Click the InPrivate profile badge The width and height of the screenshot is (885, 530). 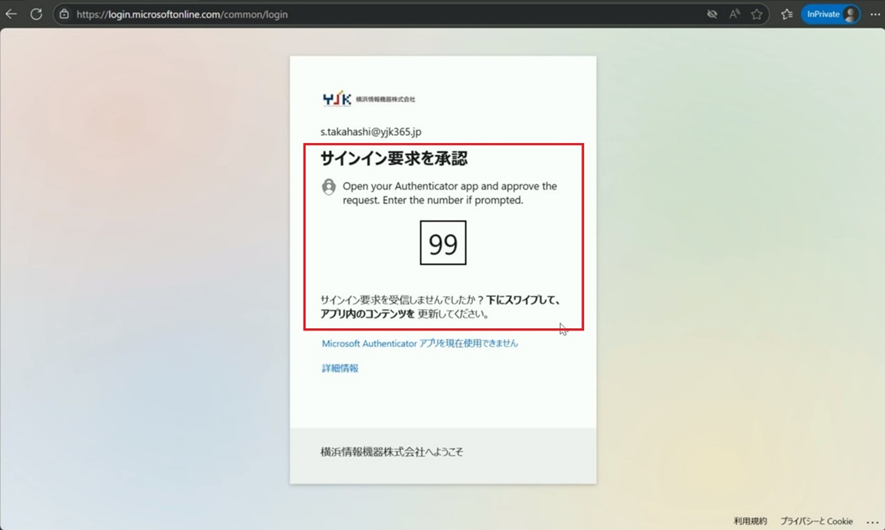coord(831,14)
